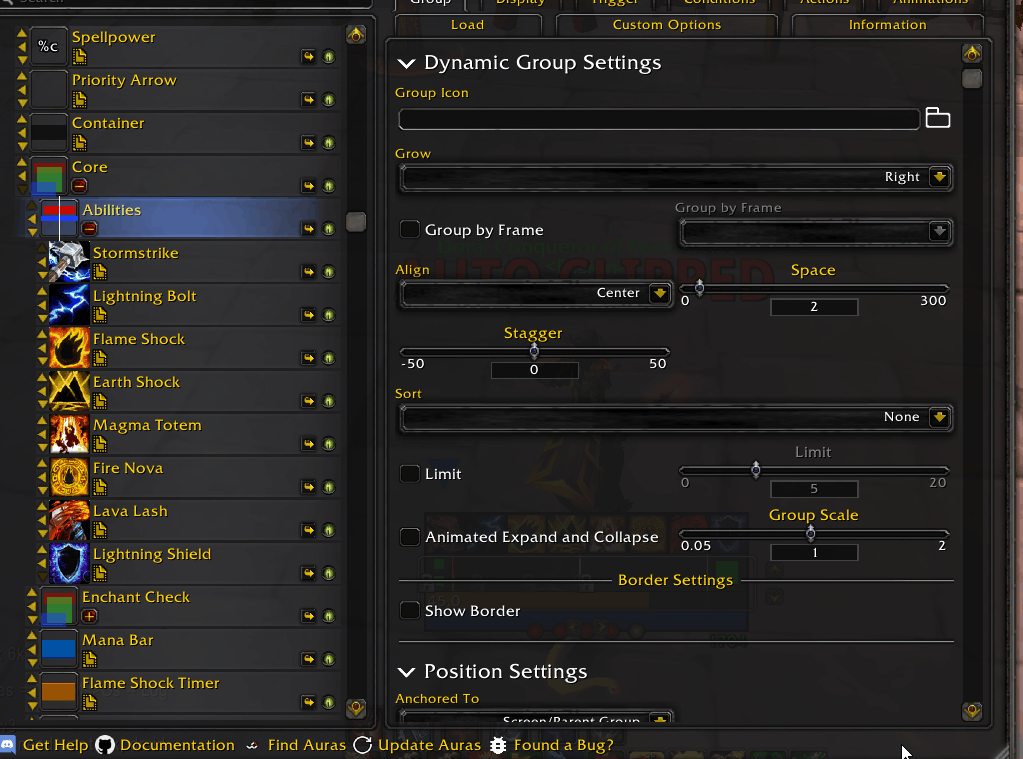Select the Earth Shock aura icon
The image size is (1023, 759).
(x=69, y=390)
